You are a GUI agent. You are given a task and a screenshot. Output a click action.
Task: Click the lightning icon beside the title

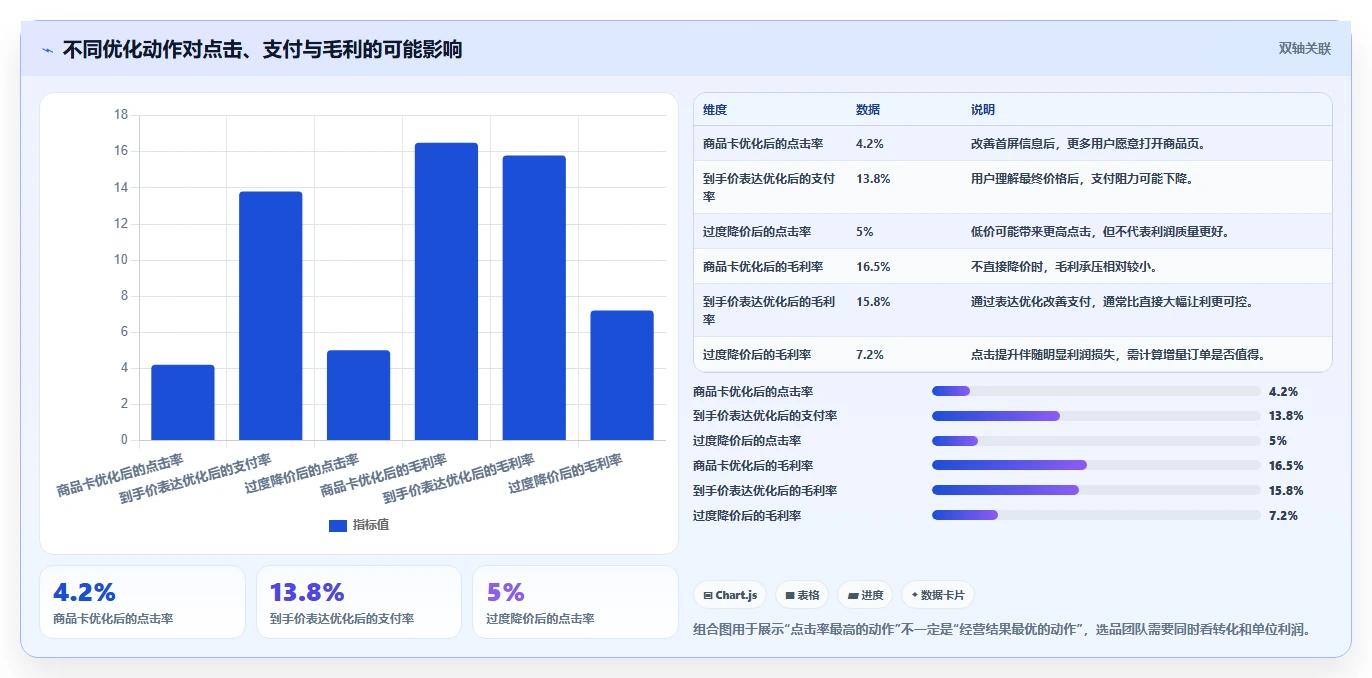click(x=47, y=50)
